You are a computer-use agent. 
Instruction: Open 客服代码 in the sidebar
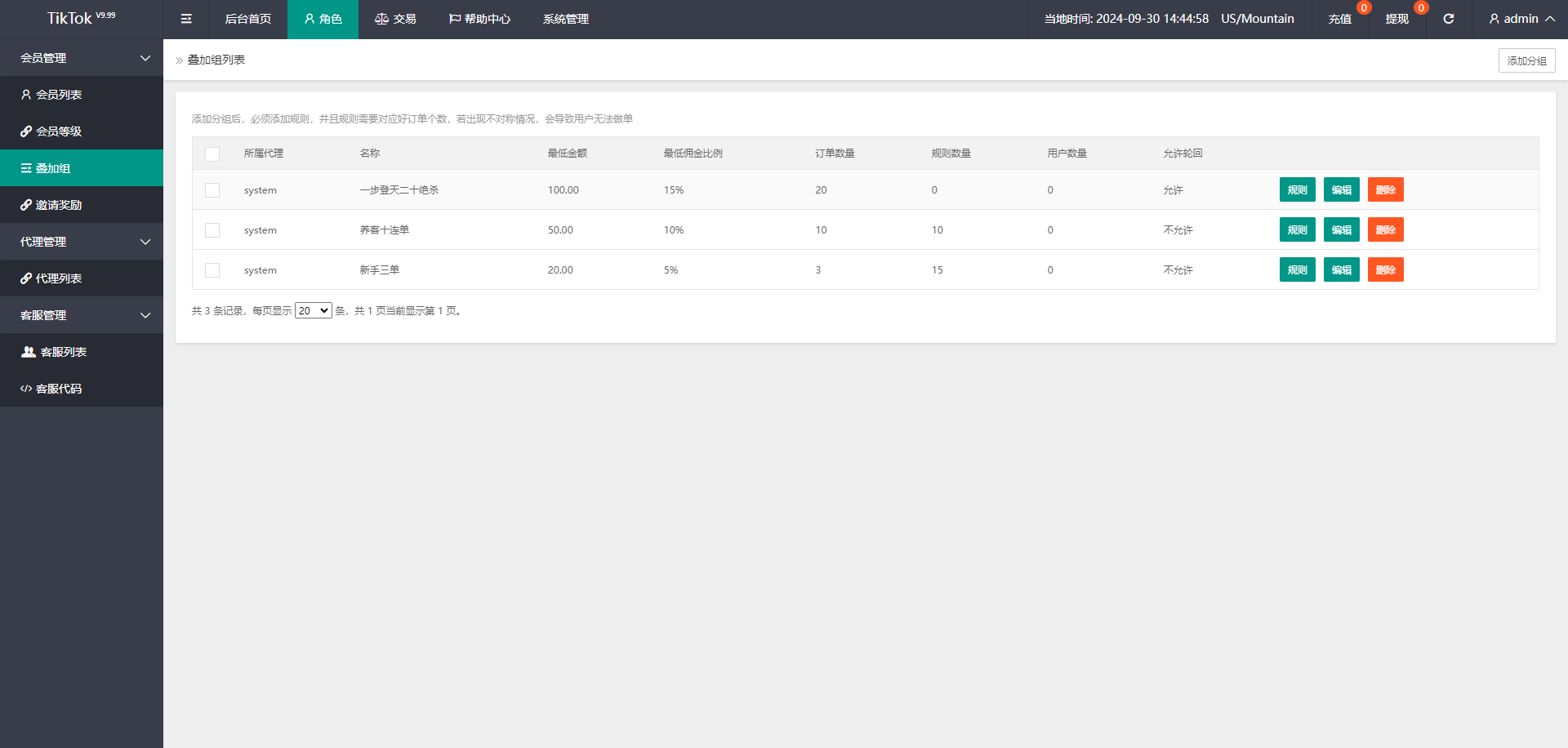point(58,389)
